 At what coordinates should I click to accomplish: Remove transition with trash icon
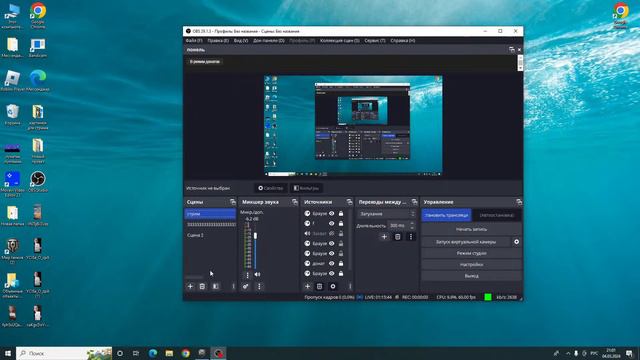398,237
